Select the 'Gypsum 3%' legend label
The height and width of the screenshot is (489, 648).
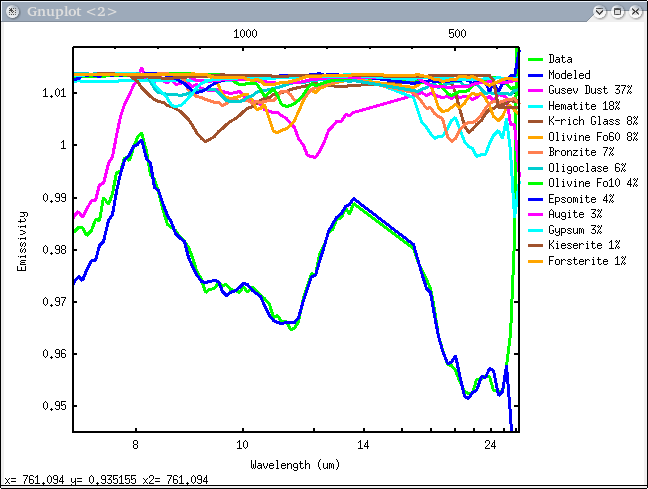point(575,230)
